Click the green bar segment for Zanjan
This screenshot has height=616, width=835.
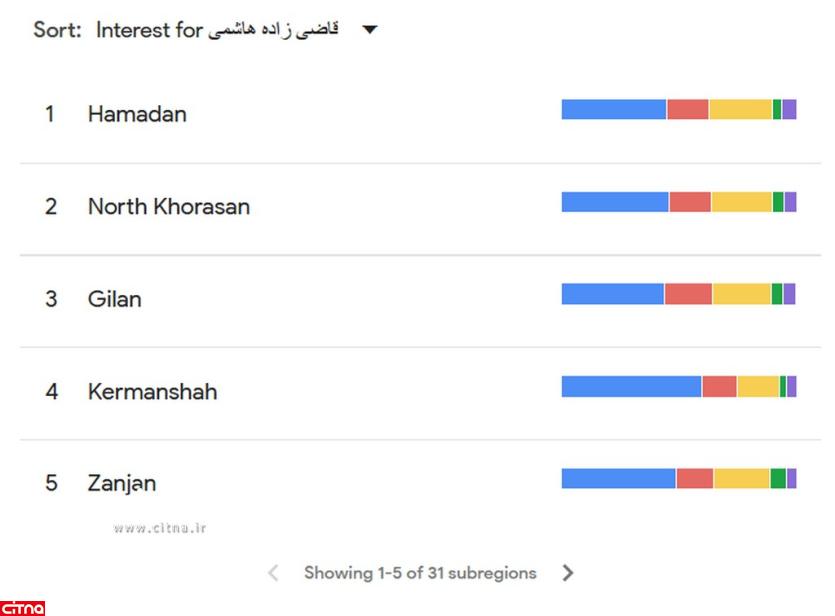[778, 478]
